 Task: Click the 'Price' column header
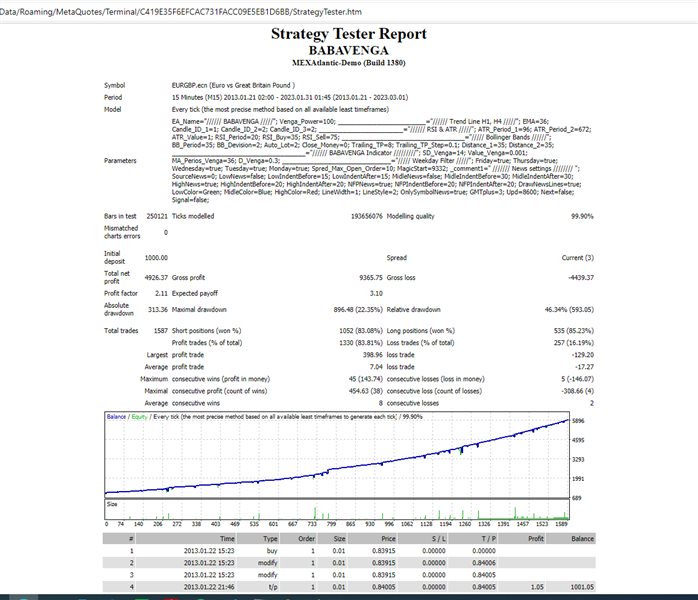[388, 539]
